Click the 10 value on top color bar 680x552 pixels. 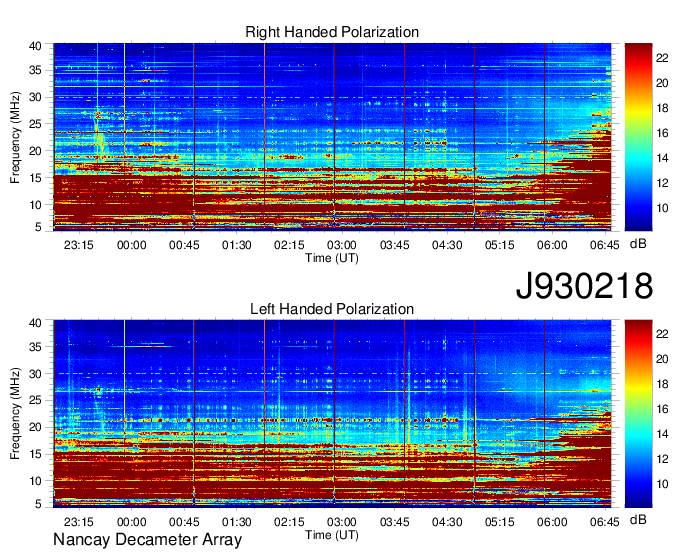(x=662, y=208)
